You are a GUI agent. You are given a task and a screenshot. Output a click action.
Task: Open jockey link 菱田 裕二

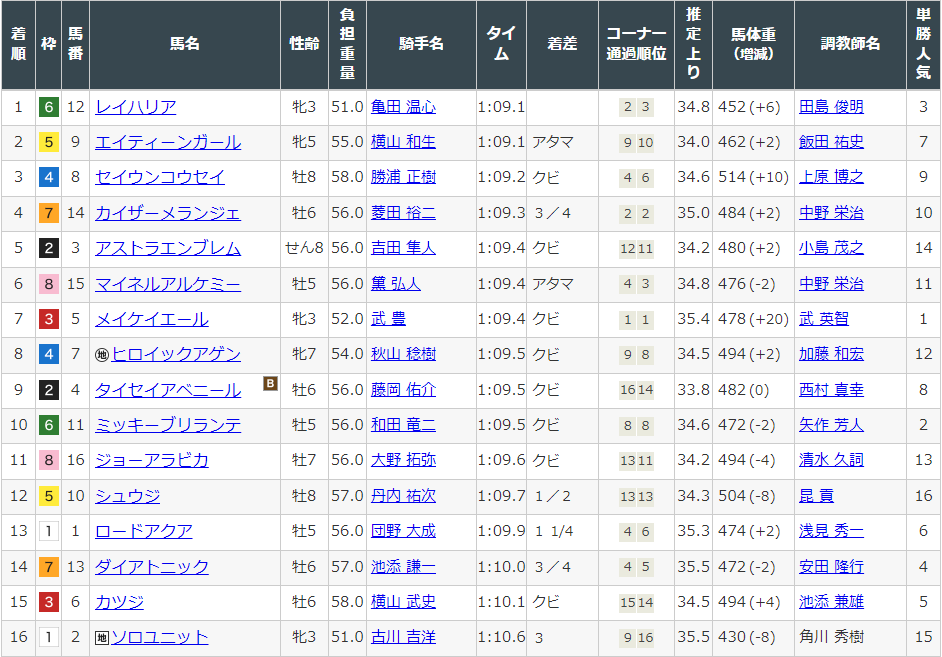(403, 213)
